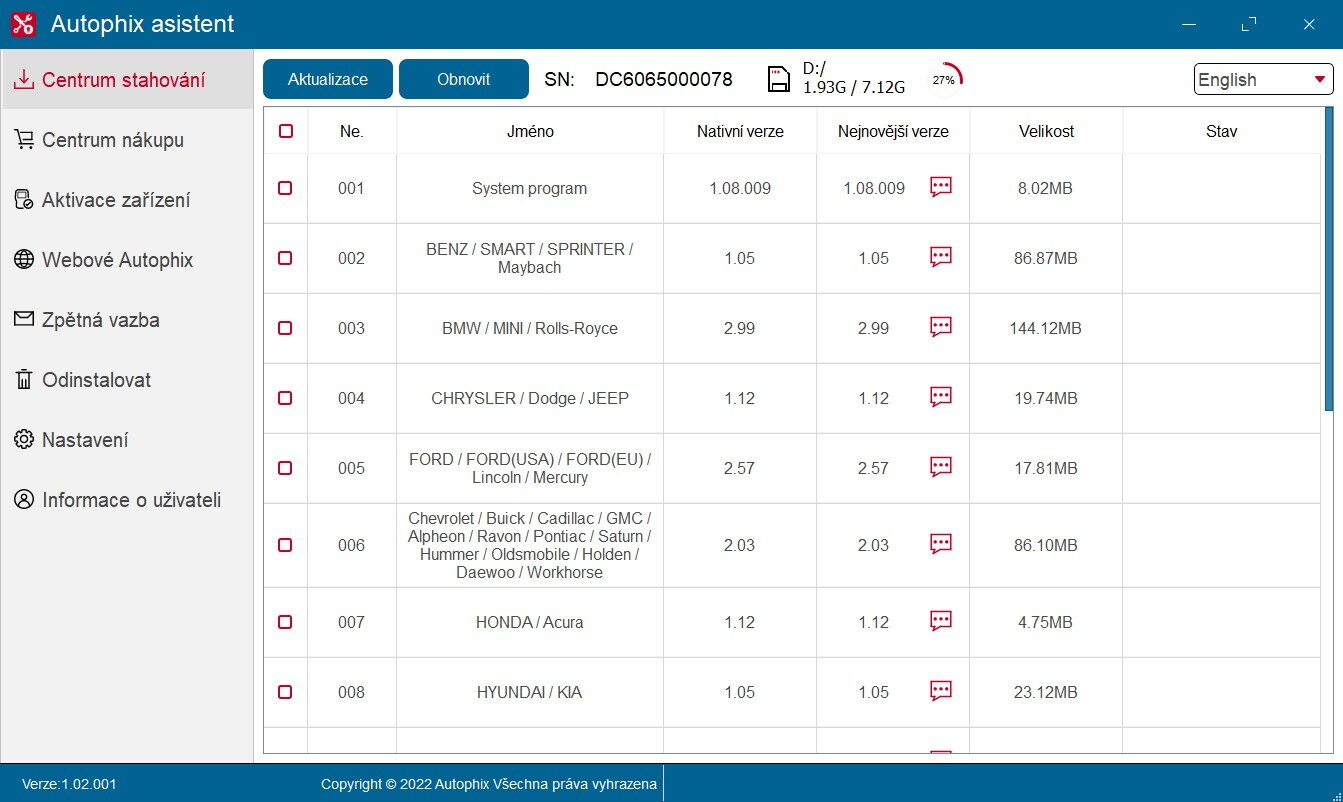
Task: Go to Centrum nákupu section
Action: [112, 140]
